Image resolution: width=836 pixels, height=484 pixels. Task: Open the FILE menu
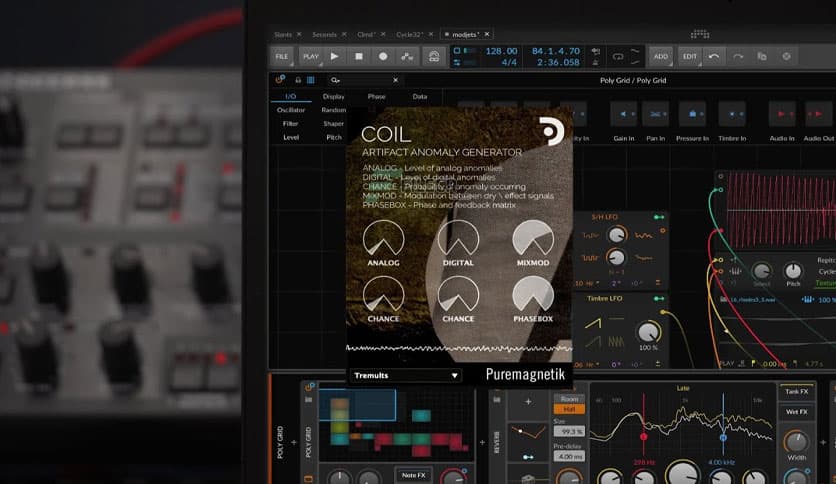[282, 57]
